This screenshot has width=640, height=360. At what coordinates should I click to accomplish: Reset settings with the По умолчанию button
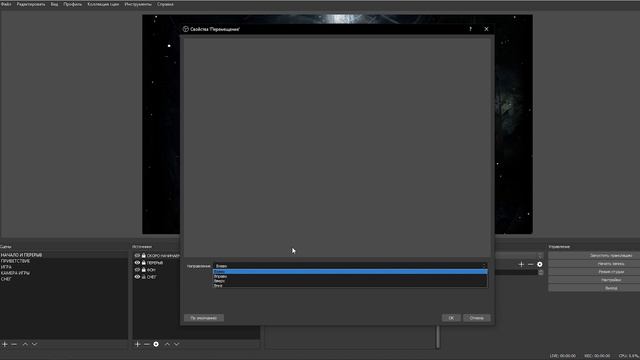pos(204,318)
